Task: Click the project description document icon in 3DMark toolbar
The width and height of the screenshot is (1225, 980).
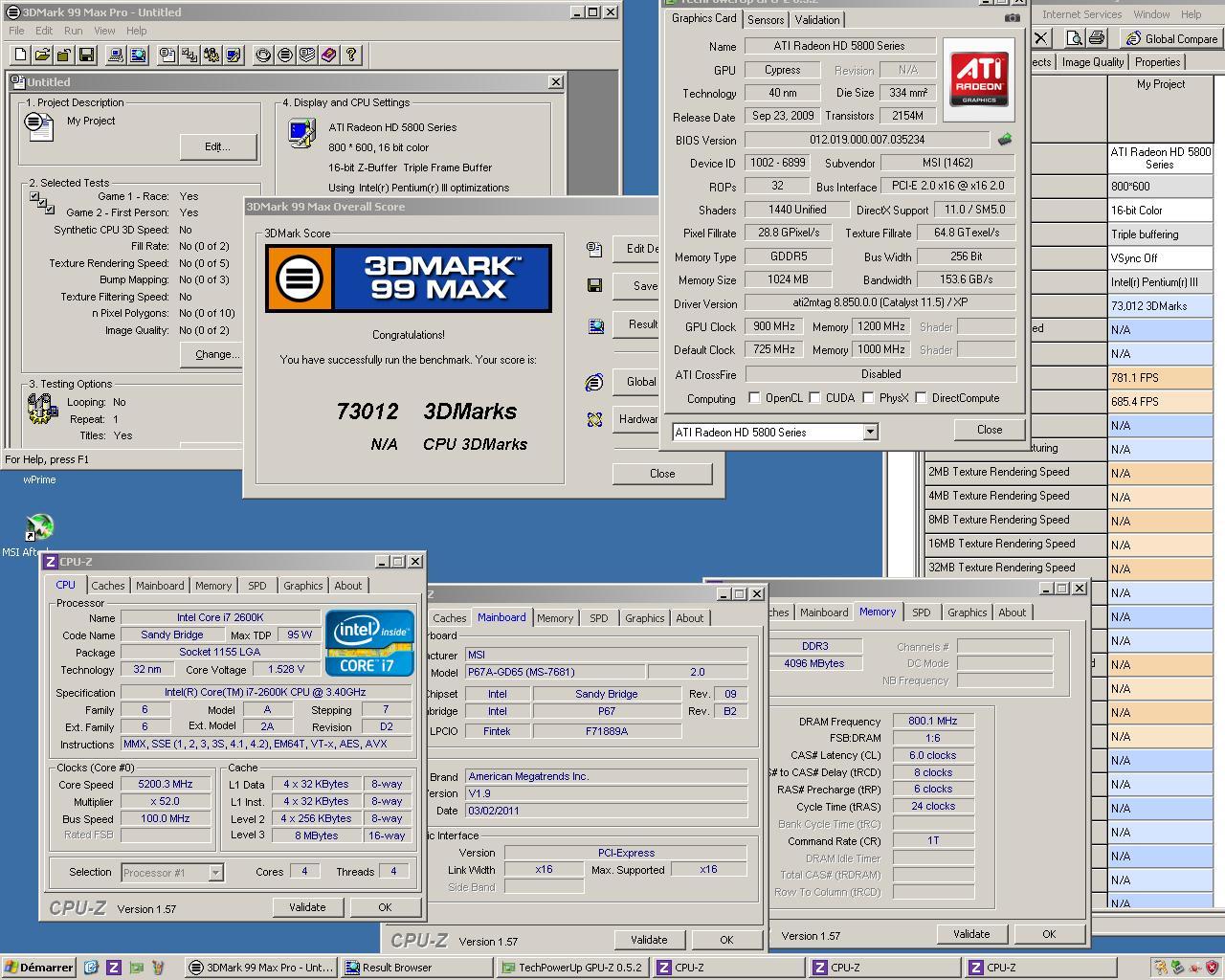Action: click(167, 56)
